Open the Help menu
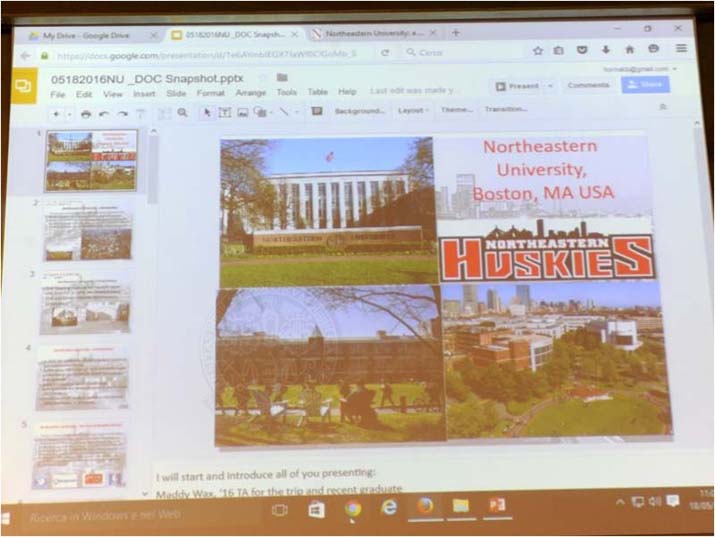 (x=347, y=92)
